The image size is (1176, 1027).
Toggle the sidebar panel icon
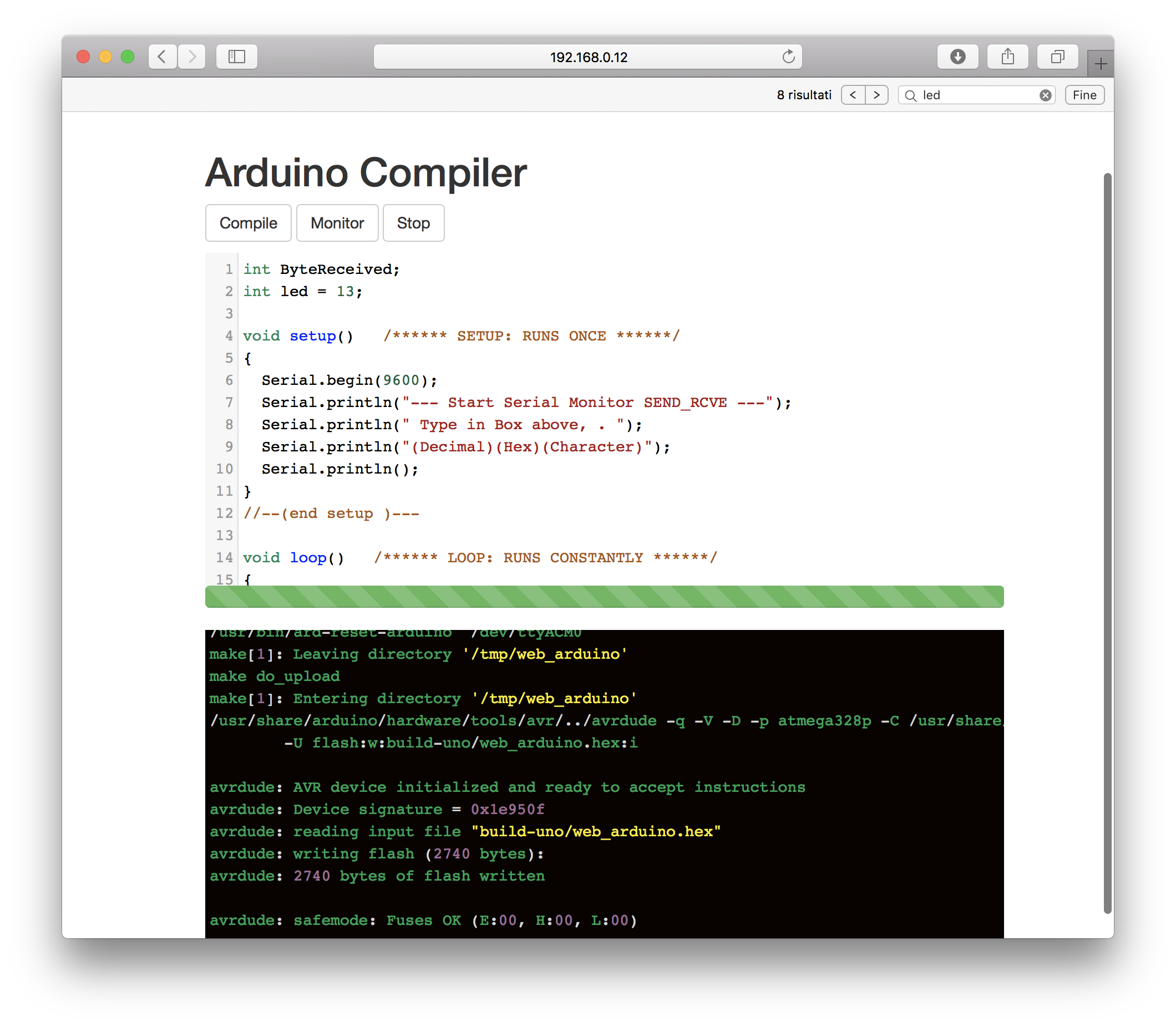[236, 57]
